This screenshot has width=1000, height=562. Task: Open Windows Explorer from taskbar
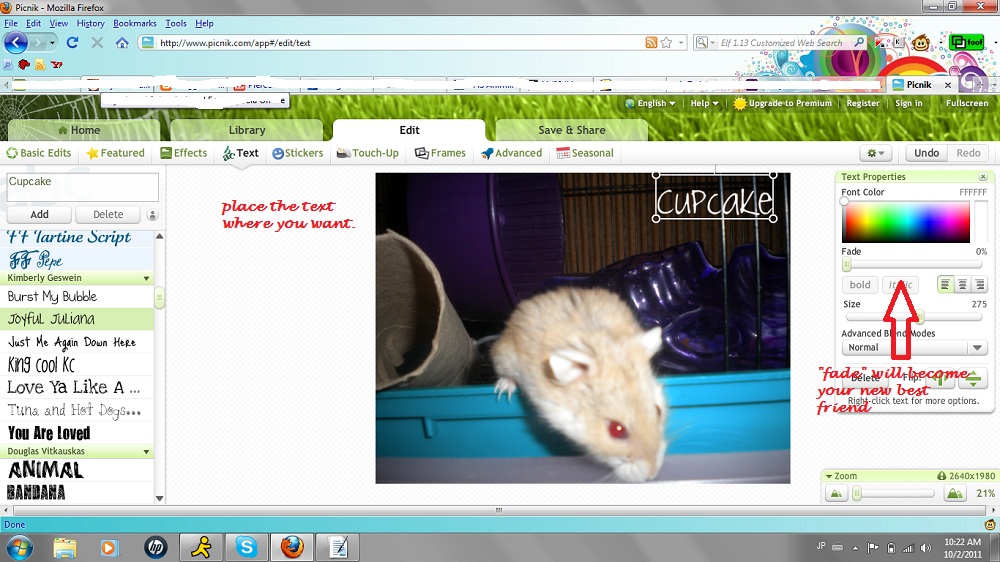64,547
